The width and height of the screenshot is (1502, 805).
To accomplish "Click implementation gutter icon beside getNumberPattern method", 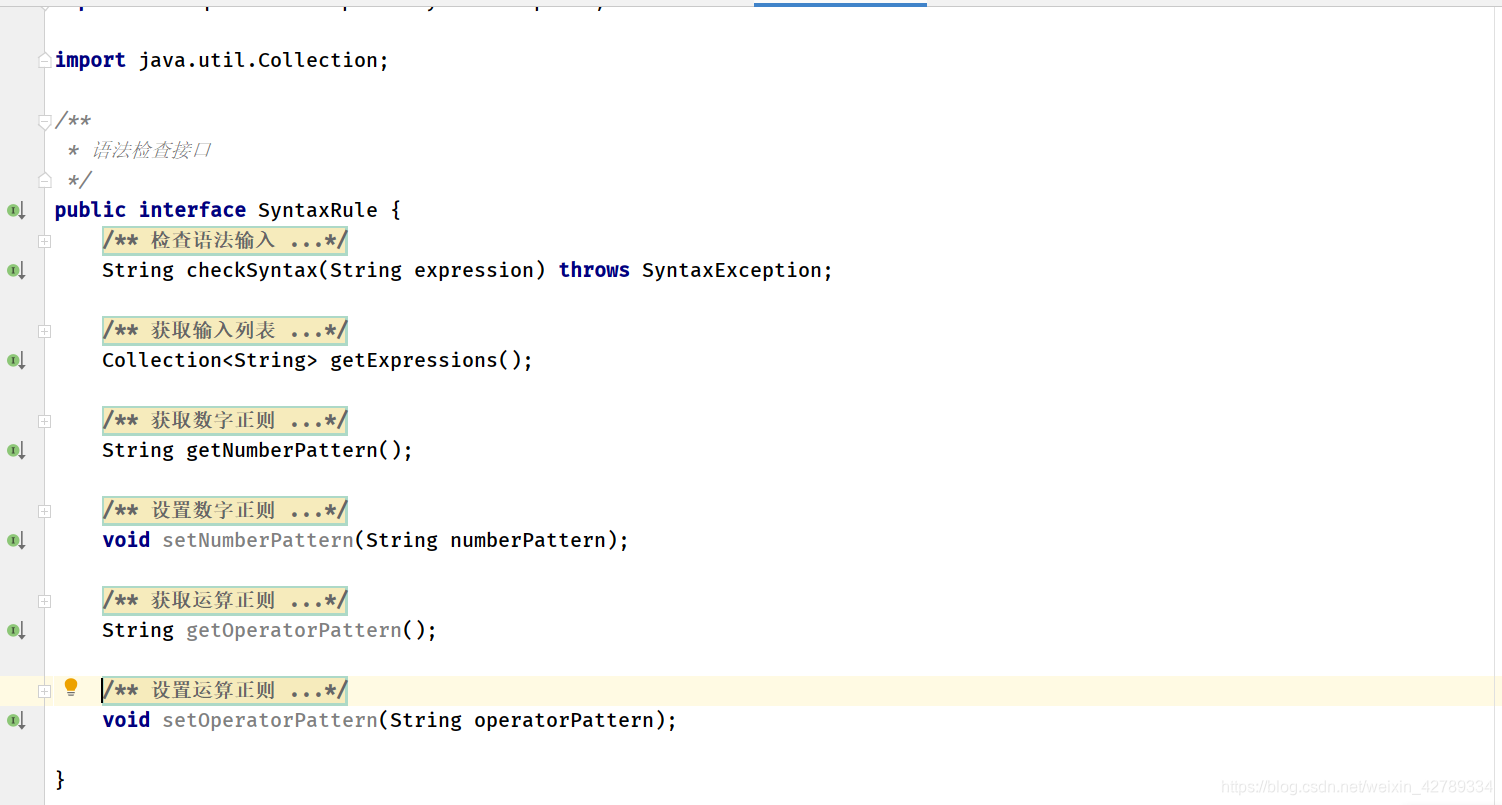I will [16, 450].
